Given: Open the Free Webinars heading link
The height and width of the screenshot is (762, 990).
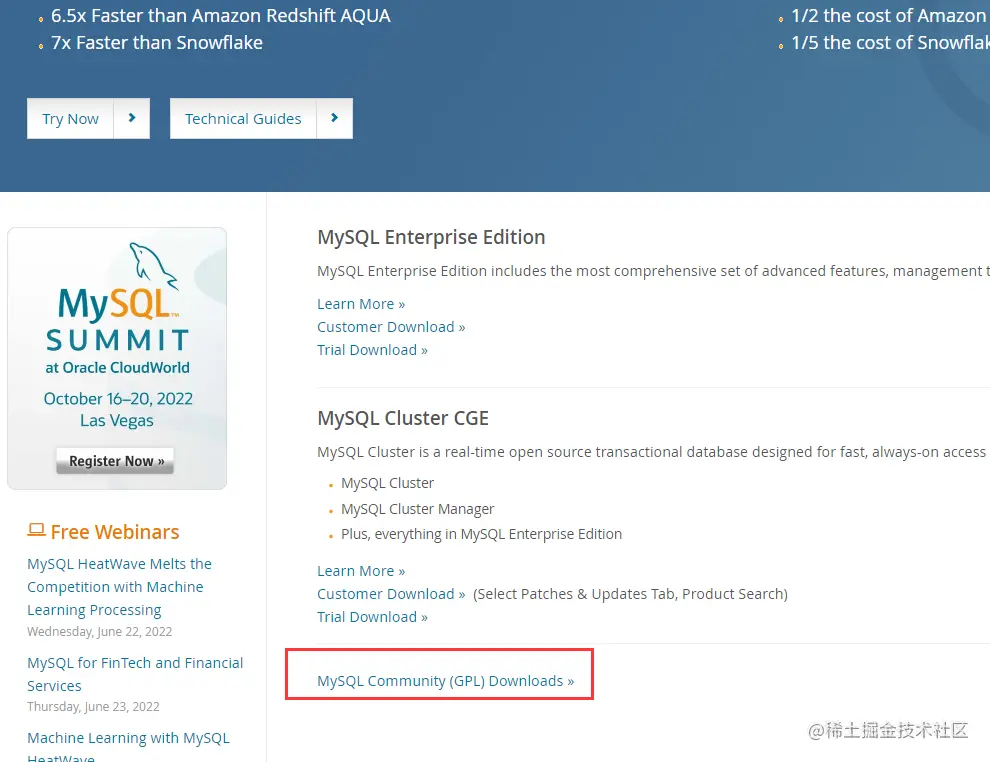Looking at the screenshot, I should point(115,532).
